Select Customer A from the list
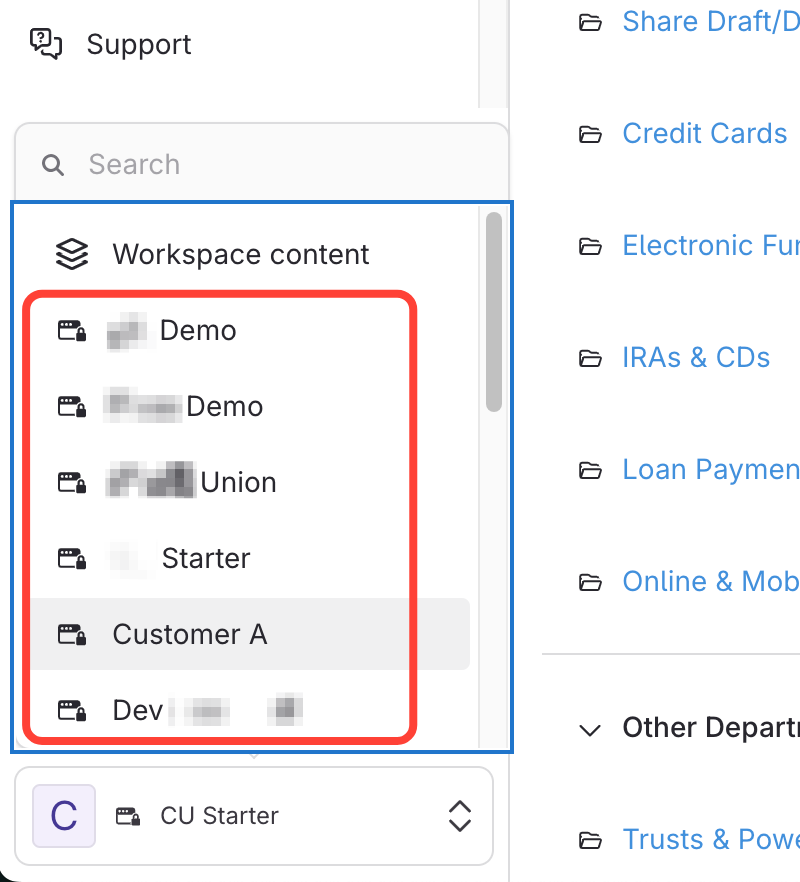This screenshot has width=800, height=882. (x=190, y=634)
